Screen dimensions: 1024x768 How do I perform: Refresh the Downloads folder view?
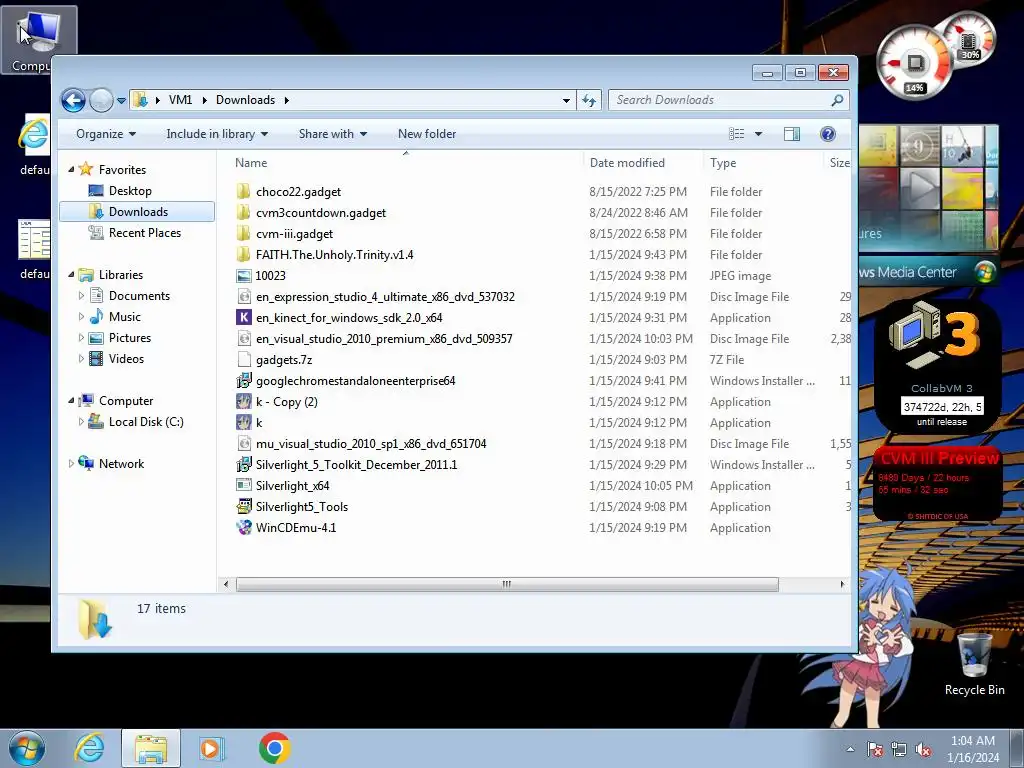(x=589, y=100)
